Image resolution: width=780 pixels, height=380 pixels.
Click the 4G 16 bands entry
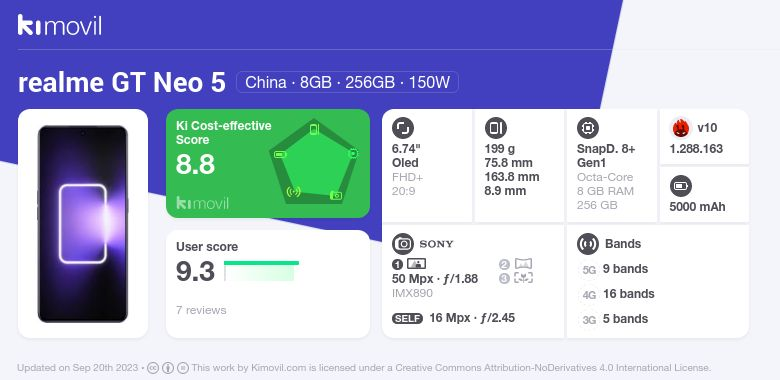tap(618, 294)
